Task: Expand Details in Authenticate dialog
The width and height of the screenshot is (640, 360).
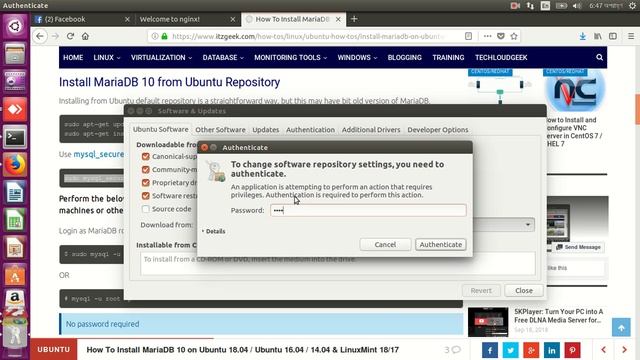Action: coord(213,231)
